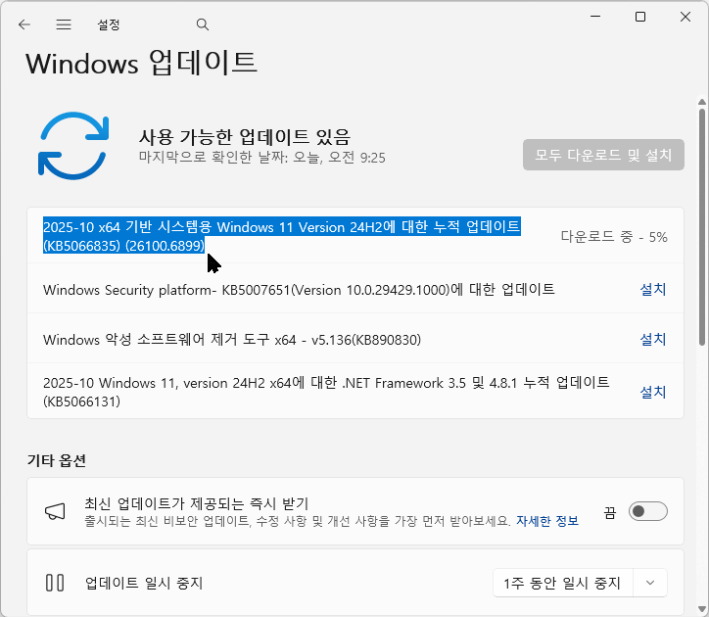
Task: Click 업데이트 일시 중지 label
Action: click(143, 583)
